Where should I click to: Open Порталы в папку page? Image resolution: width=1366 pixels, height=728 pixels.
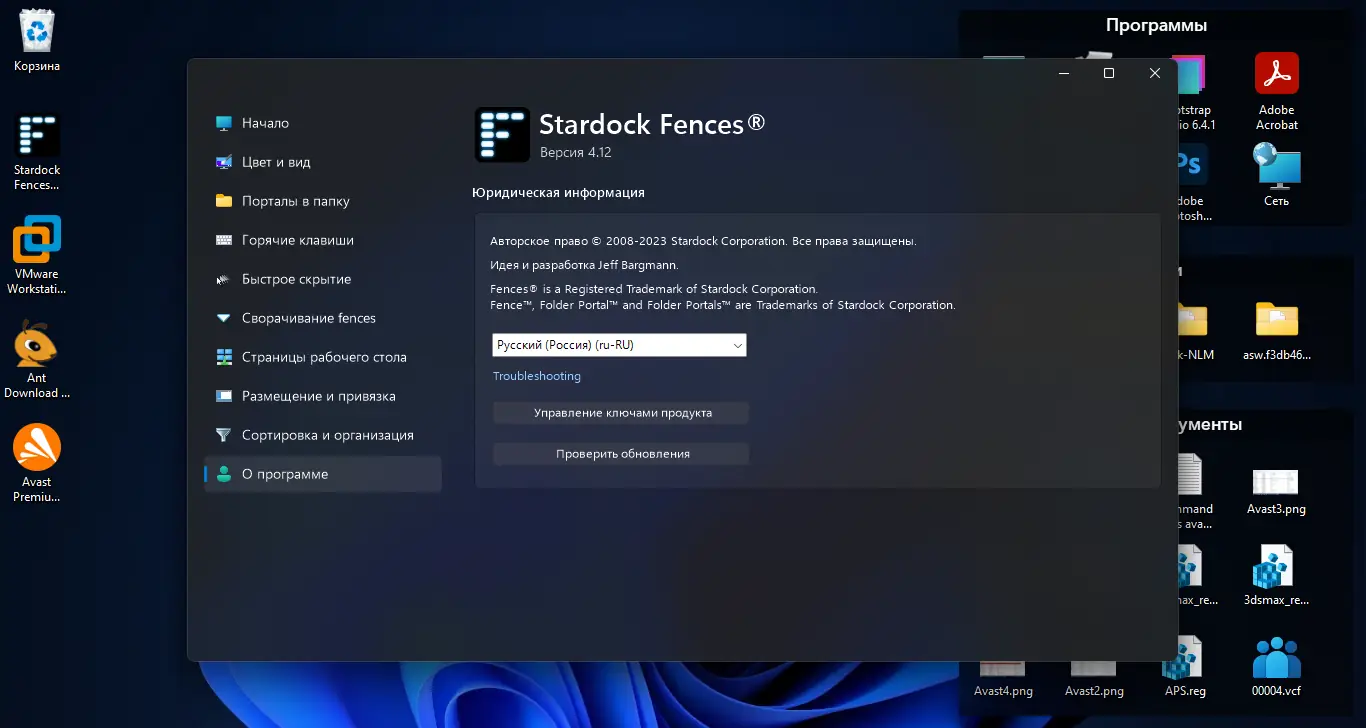tap(322, 201)
